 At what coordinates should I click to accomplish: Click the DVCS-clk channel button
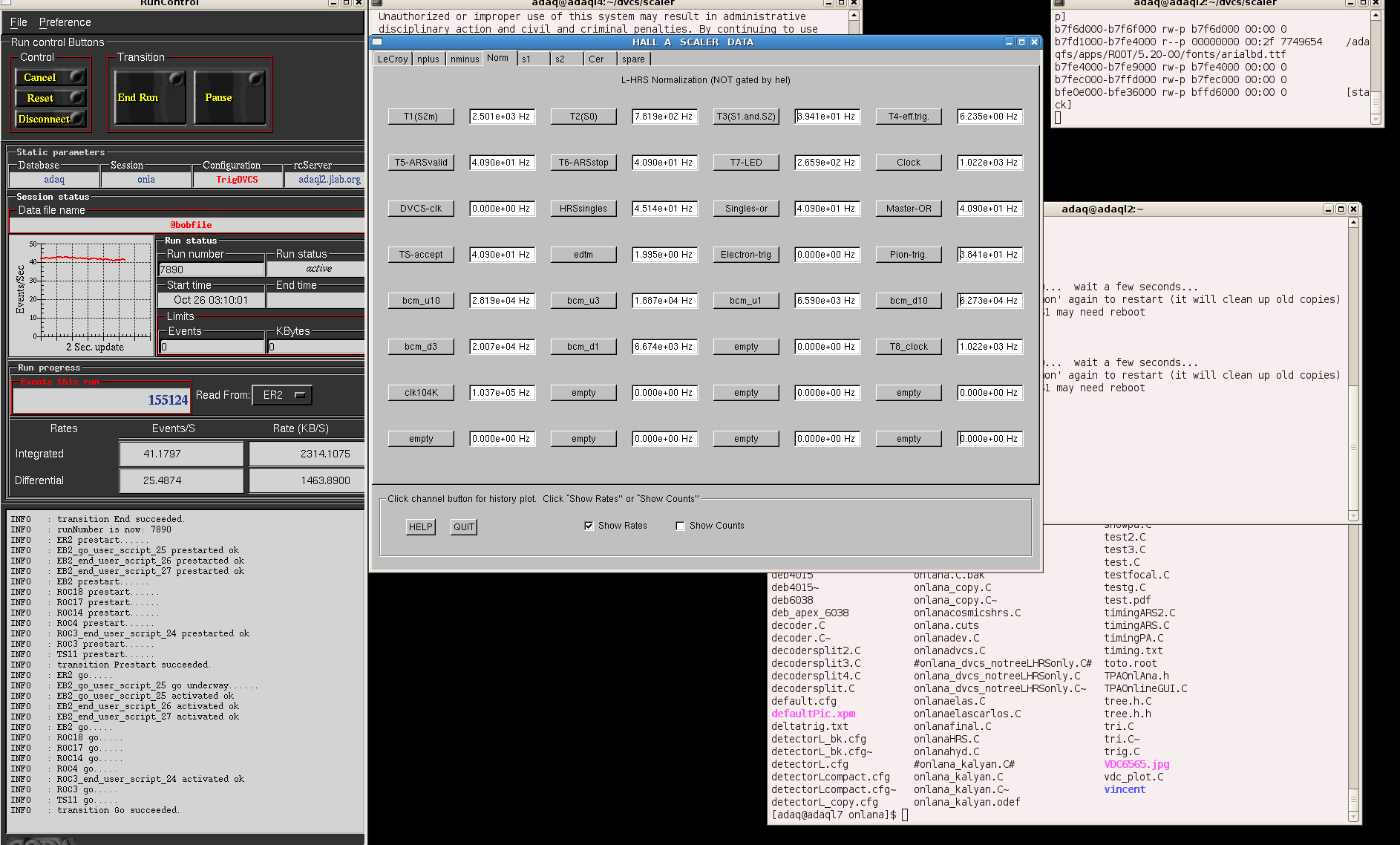[x=421, y=209]
